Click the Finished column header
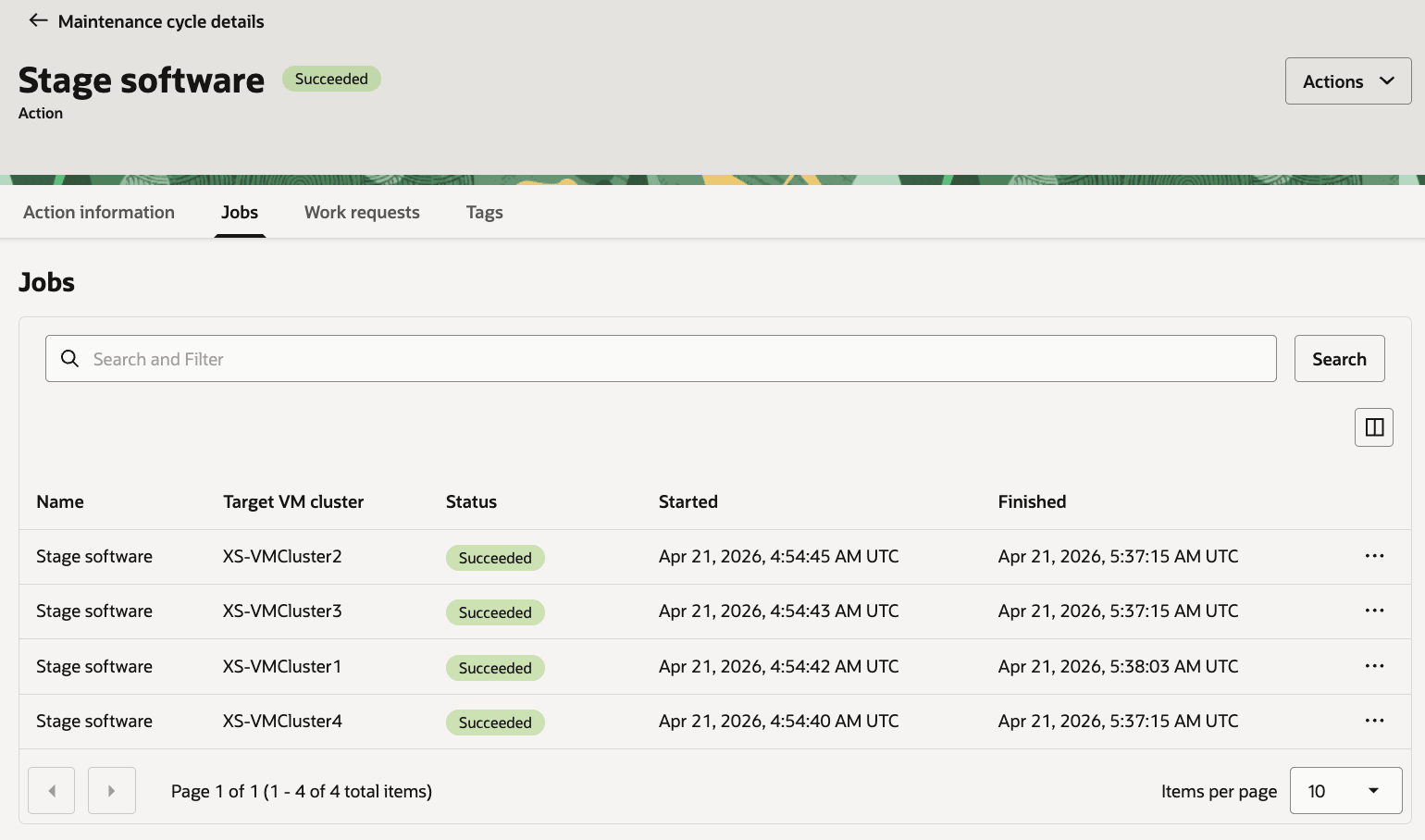The image size is (1425, 840). pyautogui.click(x=1032, y=501)
